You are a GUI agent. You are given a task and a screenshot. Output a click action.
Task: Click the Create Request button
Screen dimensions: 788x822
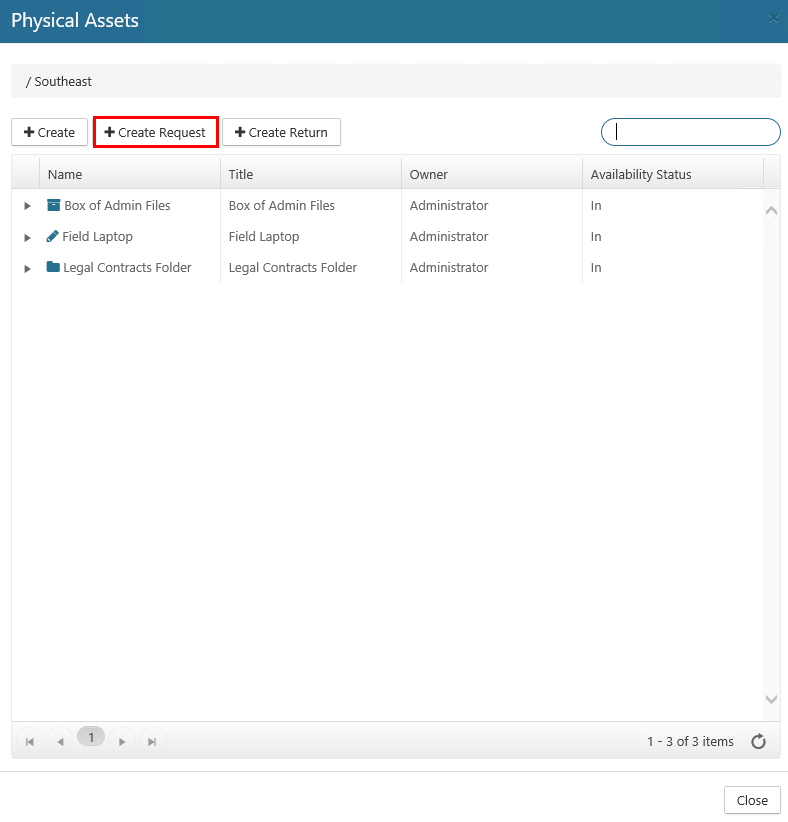[155, 132]
